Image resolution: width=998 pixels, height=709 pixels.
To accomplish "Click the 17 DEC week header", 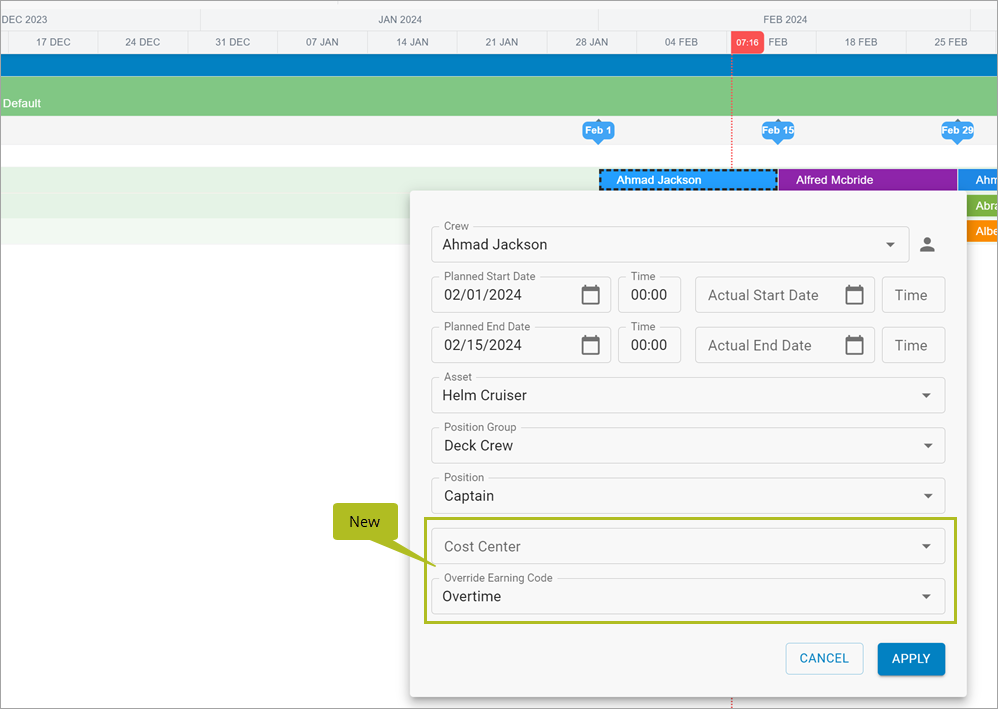I will pos(53,43).
